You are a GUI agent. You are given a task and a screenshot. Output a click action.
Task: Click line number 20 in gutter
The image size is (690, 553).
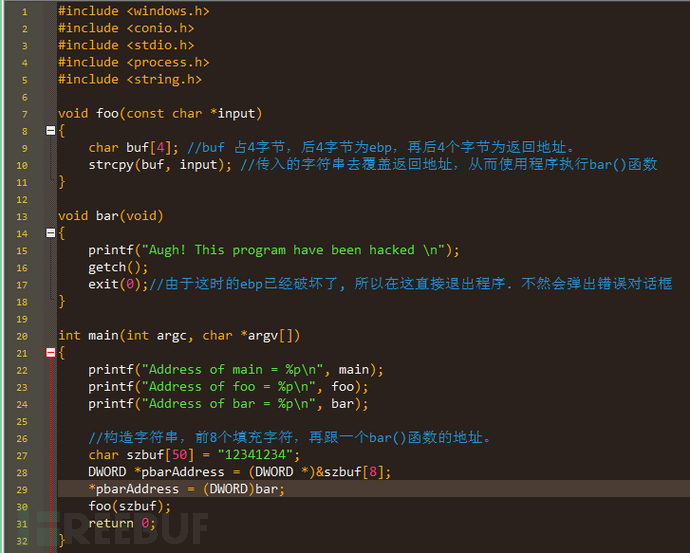(x=22, y=337)
